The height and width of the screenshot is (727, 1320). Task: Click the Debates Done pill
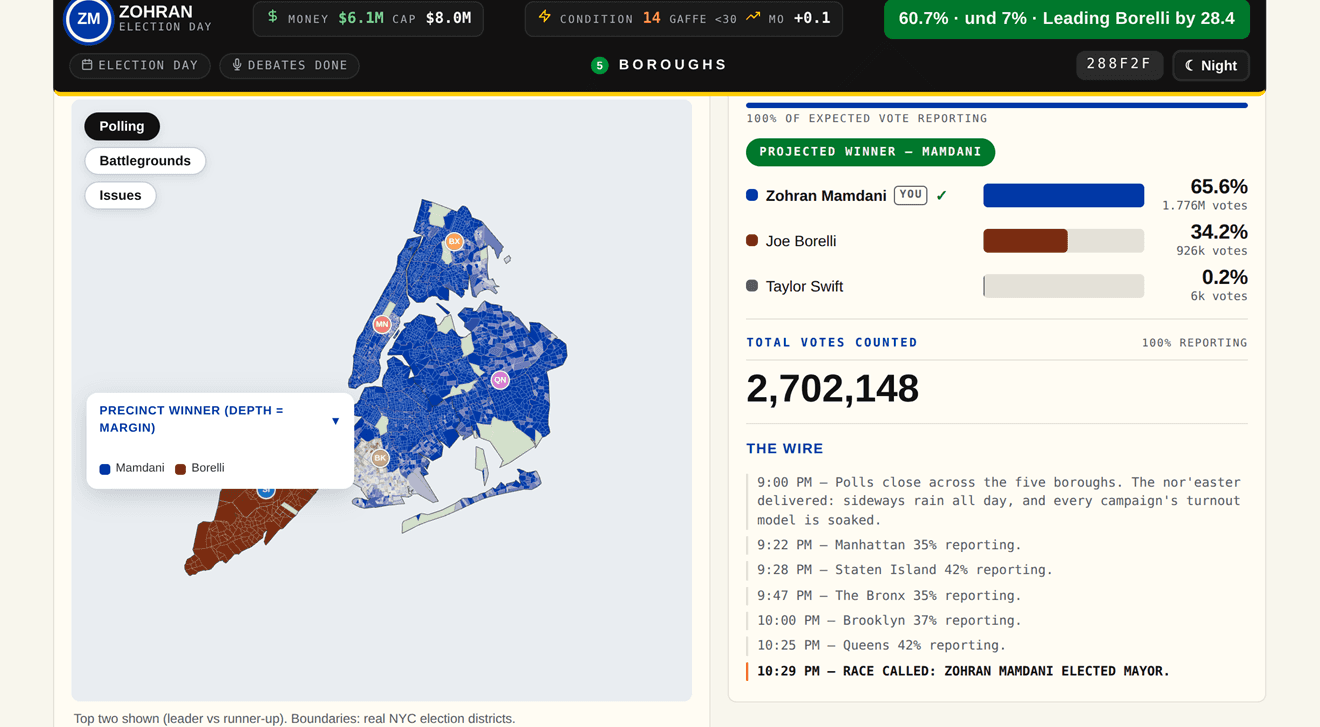point(290,65)
